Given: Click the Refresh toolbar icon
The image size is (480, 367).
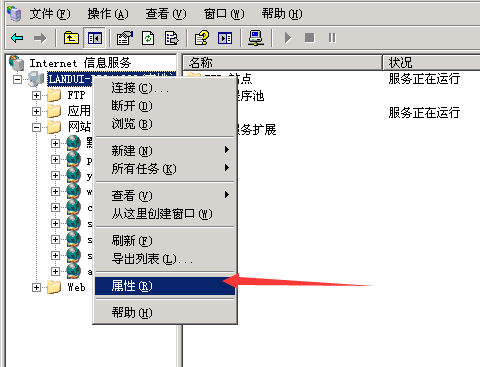Looking at the screenshot, I should 148,38.
